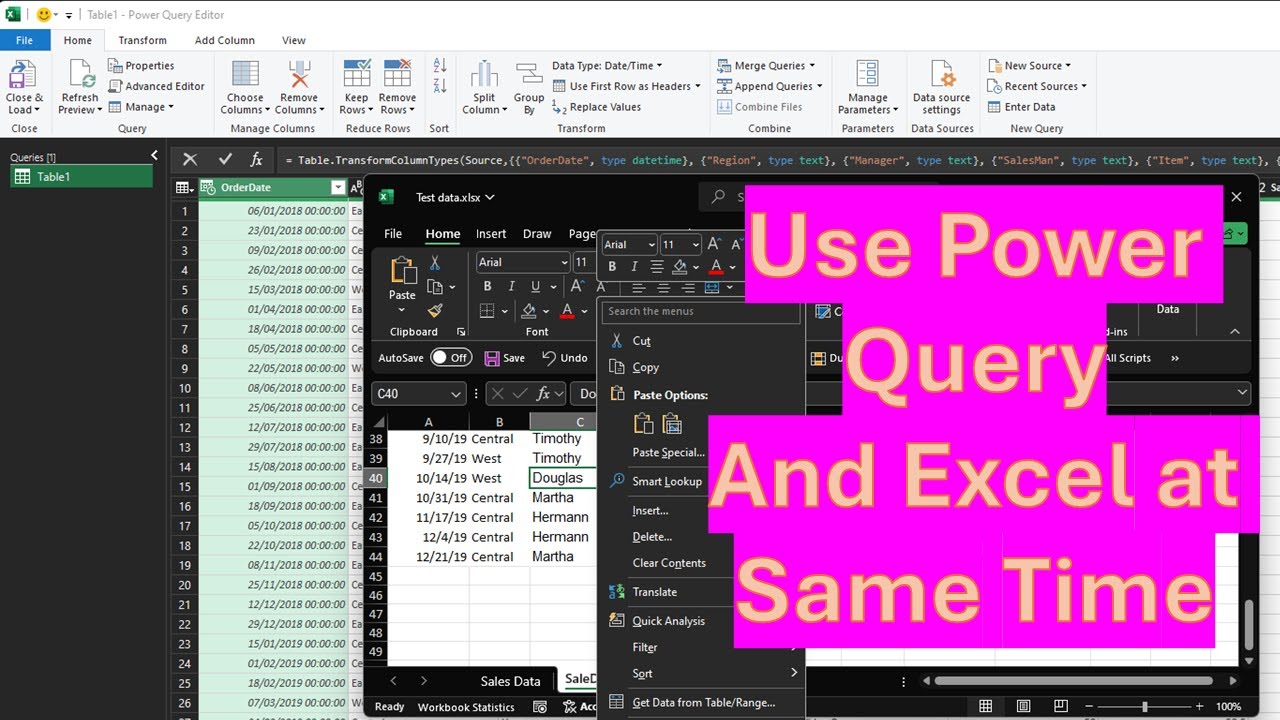This screenshot has width=1280, height=720.
Task: Click the Group By icon
Action: [x=529, y=75]
